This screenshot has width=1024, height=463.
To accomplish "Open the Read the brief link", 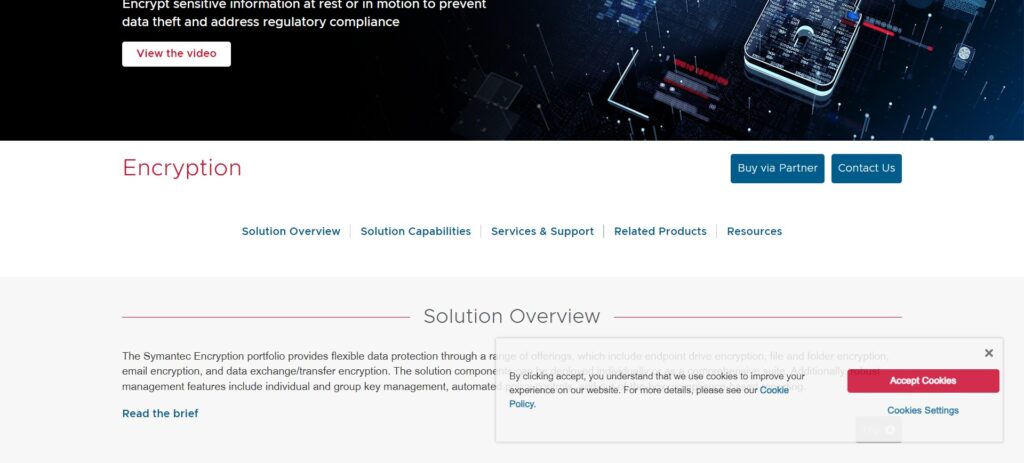I will tap(160, 413).
